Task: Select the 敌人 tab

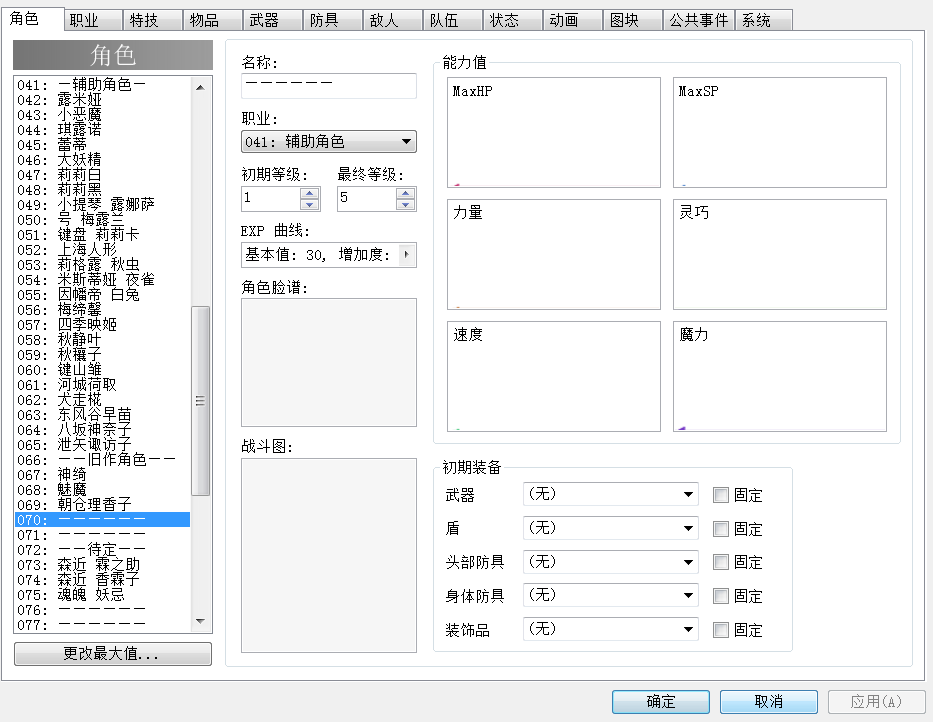Action: coord(393,20)
